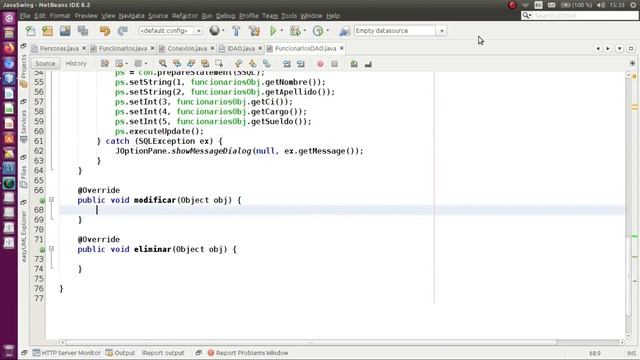Image resolution: width=640 pixels, height=360 pixels.
Task: Run the project with green play icon
Action: coord(273,31)
